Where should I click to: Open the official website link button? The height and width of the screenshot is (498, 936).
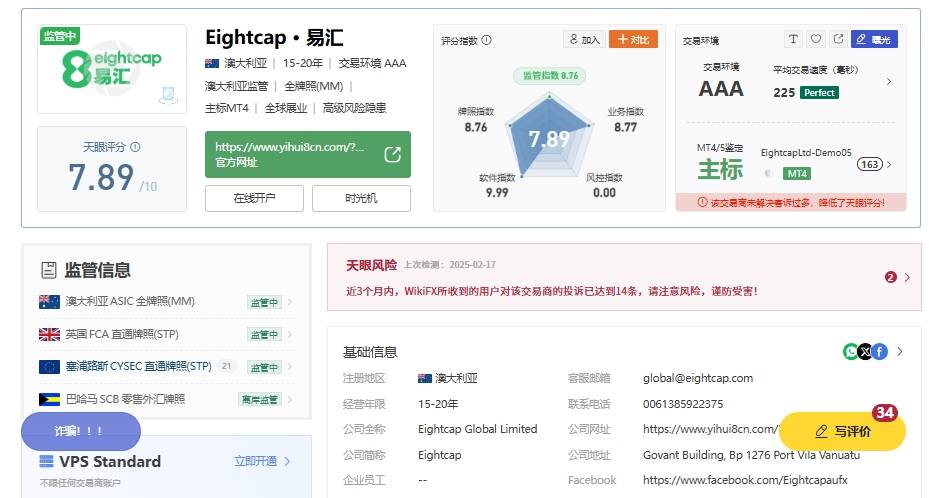307,155
